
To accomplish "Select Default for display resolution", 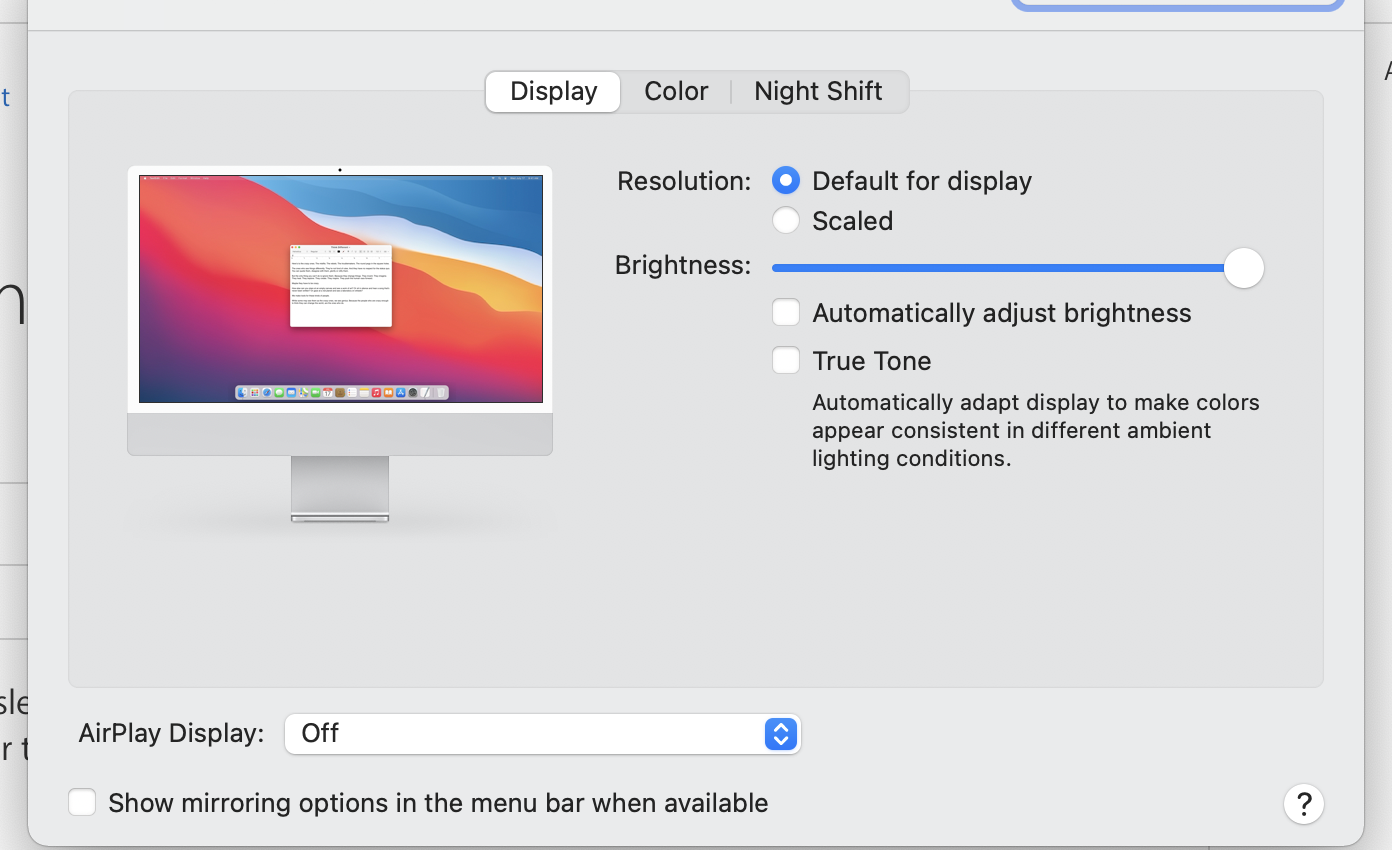I will [x=786, y=180].
